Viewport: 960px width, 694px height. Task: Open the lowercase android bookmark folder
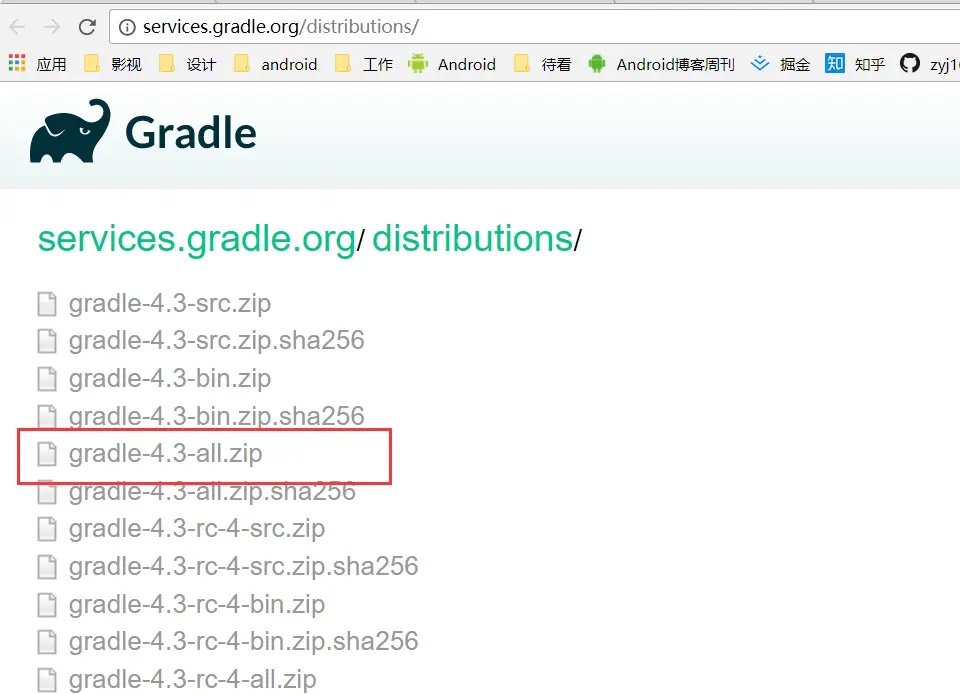(276, 64)
